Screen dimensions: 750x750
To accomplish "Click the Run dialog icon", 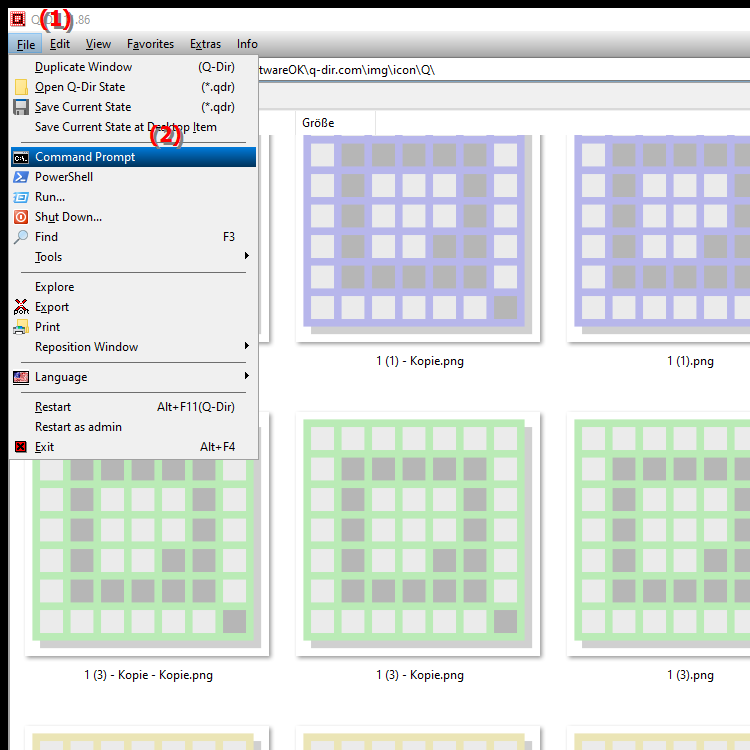I will click(21, 197).
